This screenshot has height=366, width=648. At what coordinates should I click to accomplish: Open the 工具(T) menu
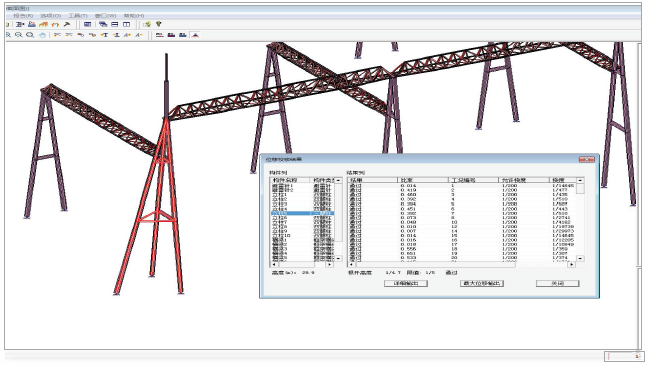point(78,16)
